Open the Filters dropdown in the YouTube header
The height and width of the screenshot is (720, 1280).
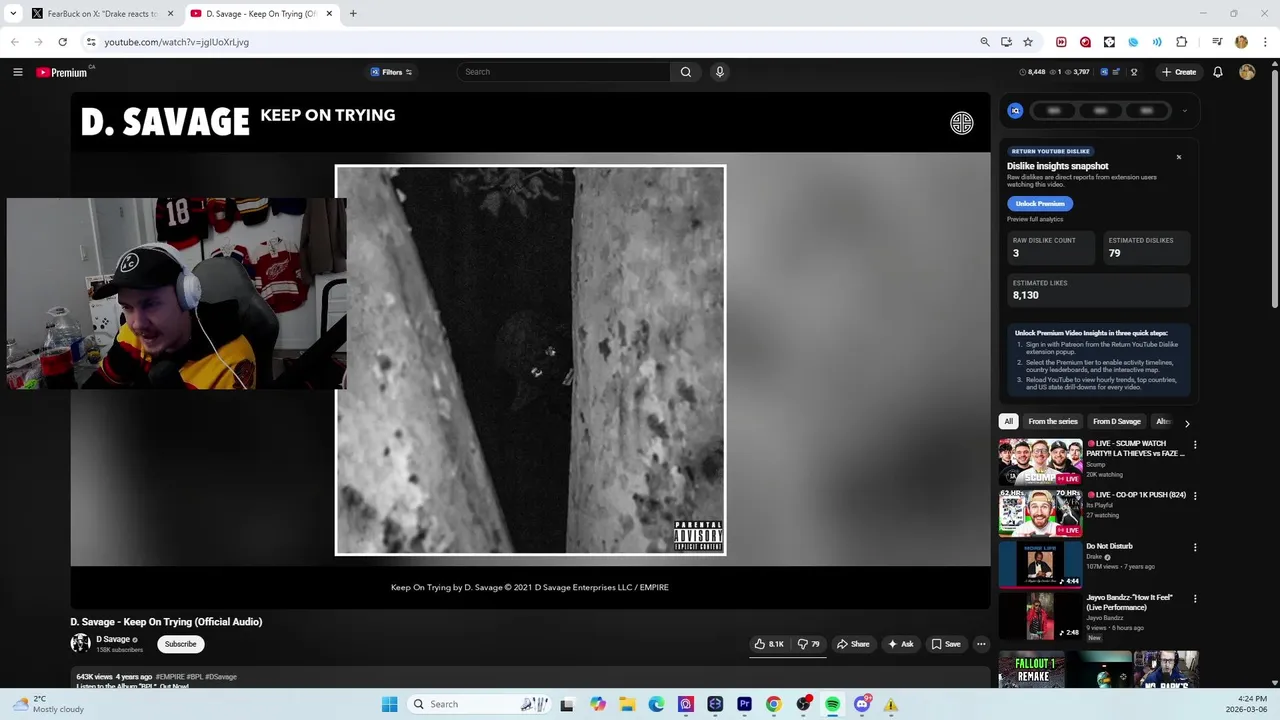click(x=391, y=72)
